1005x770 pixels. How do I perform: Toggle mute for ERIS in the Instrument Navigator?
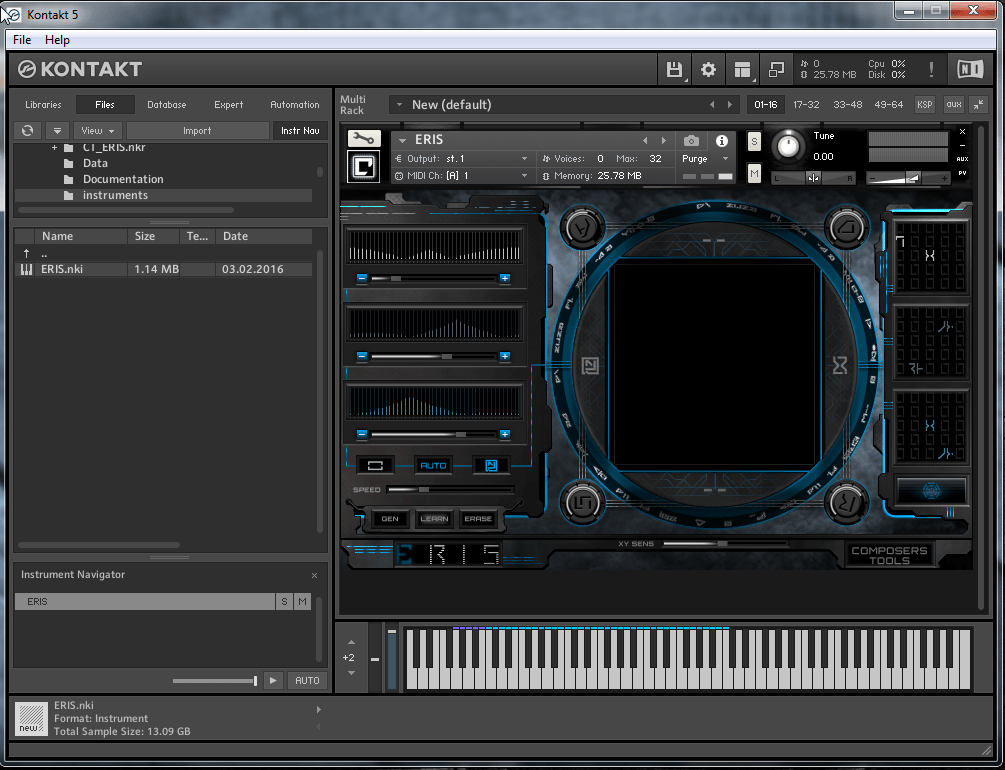pyautogui.click(x=302, y=601)
